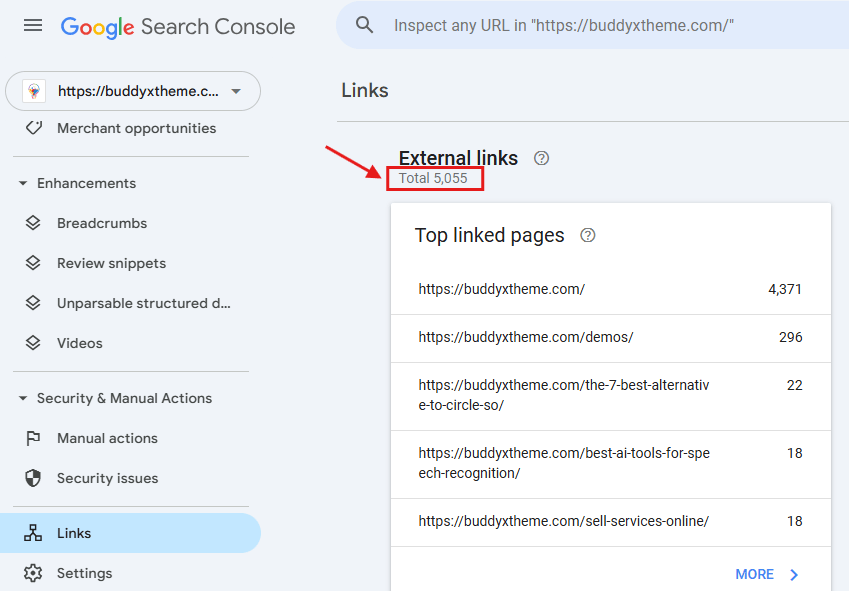Click the 296 link count for demos
The image size is (849, 591).
[791, 338]
